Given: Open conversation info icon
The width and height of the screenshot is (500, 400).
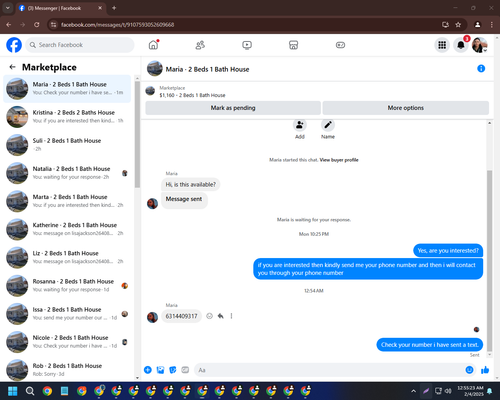Looking at the screenshot, I should 481,68.
